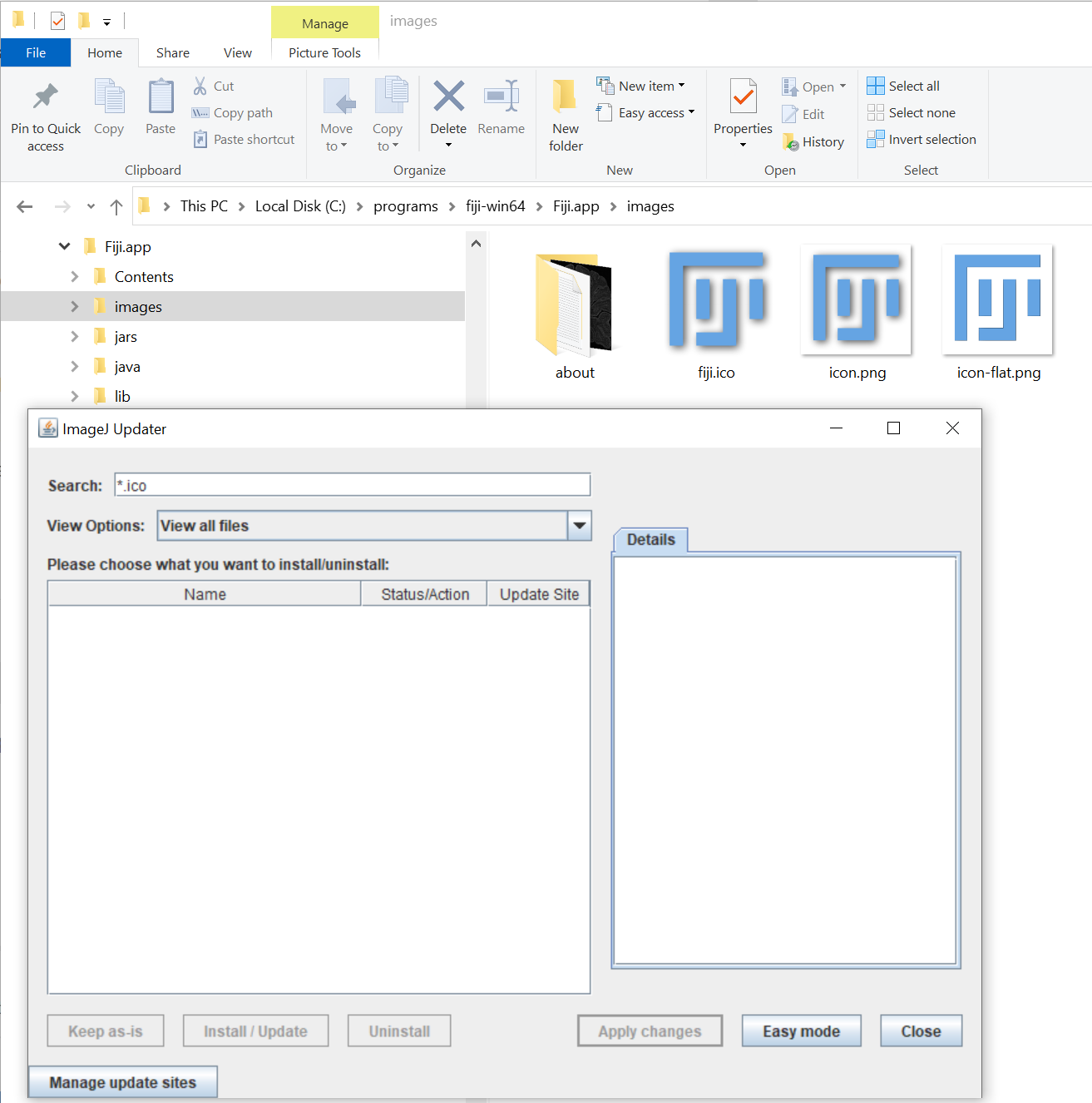Screen dimensions: 1092x1103
Task: Click the Cut scissors icon
Action: click(x=200, y=85)
